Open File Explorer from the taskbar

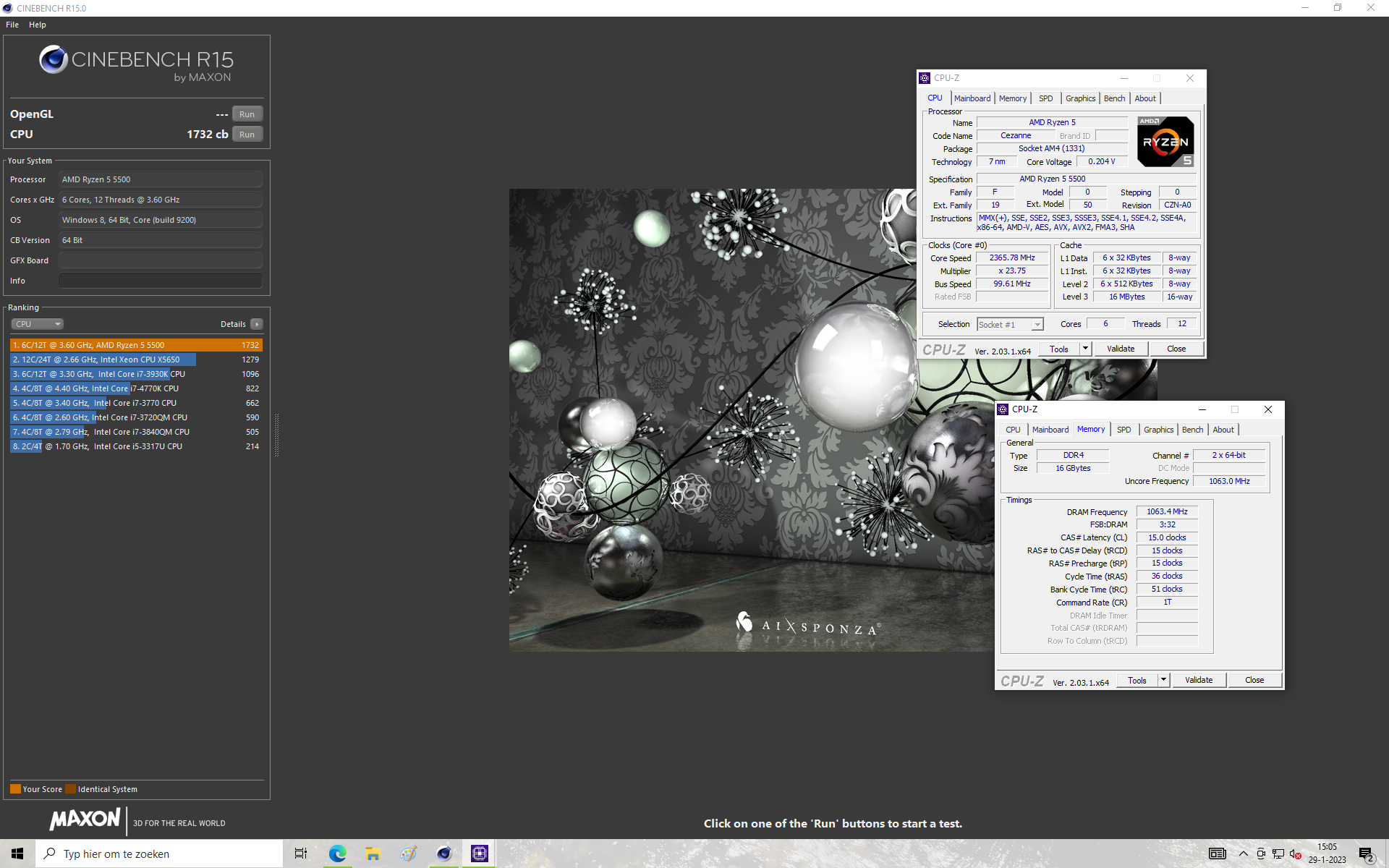pyautogui.click(x=373, y=854)
